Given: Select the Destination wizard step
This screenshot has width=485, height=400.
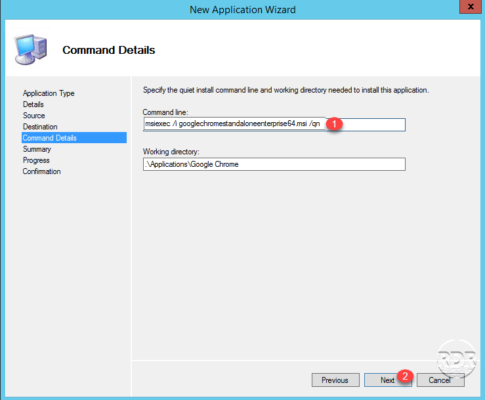Looking at the screenshot, I should [x=40, y=127].
